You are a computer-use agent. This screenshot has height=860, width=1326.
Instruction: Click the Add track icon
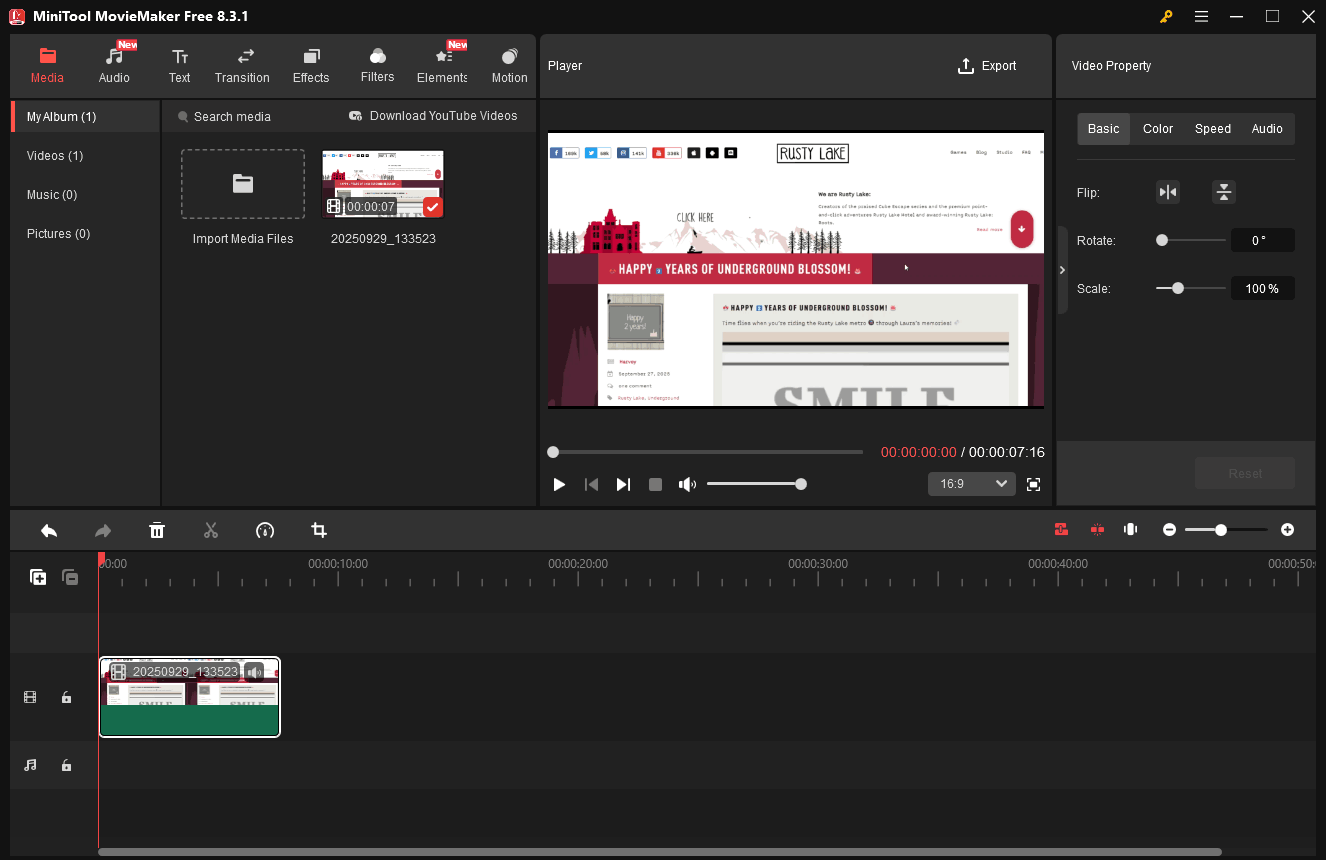(x=38, y=577)
